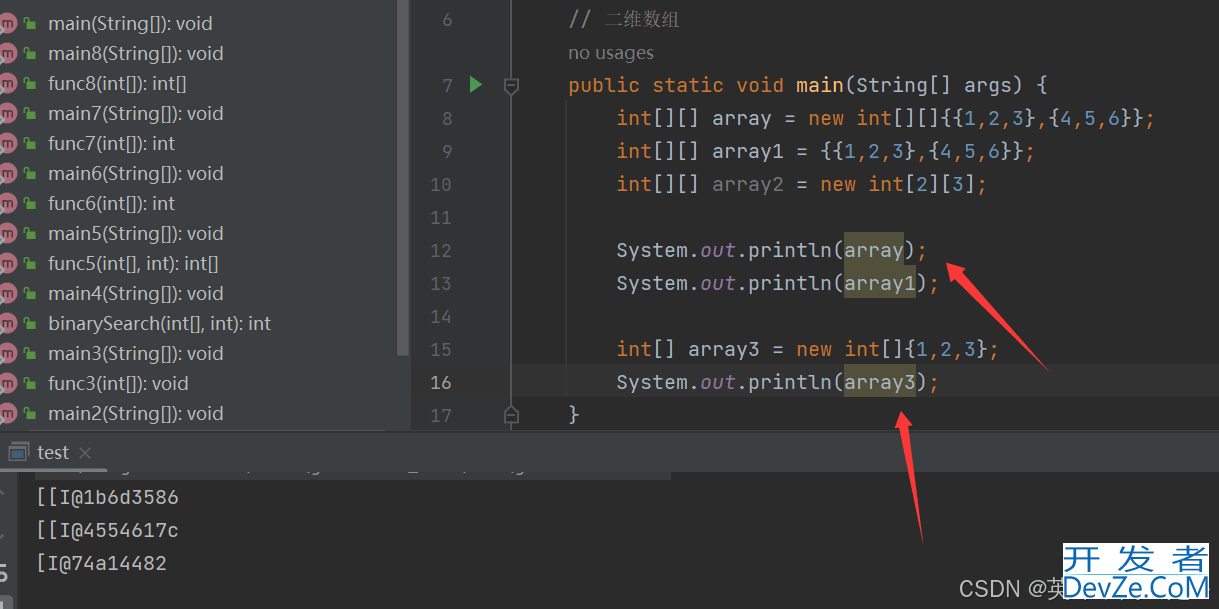This screenshot has width=1219, height=609.
Task: Select main4(String[]): void method
Action: point(136,293)
